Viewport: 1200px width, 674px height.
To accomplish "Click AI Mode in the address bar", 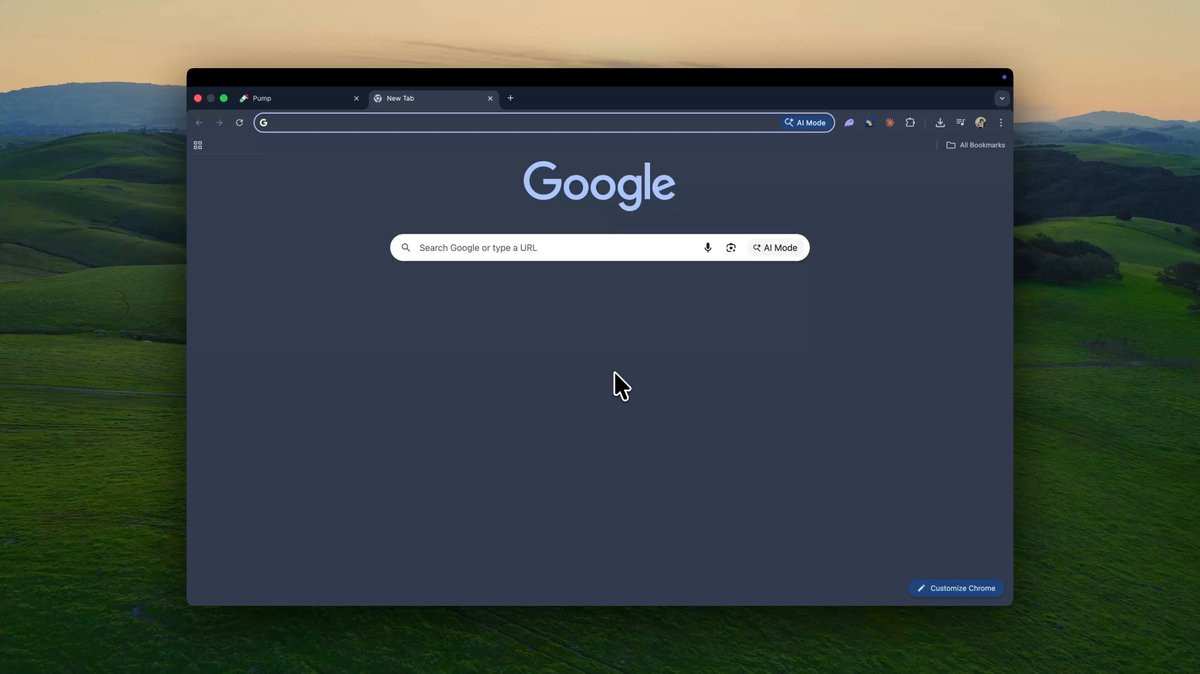I will tap(806, 123).
